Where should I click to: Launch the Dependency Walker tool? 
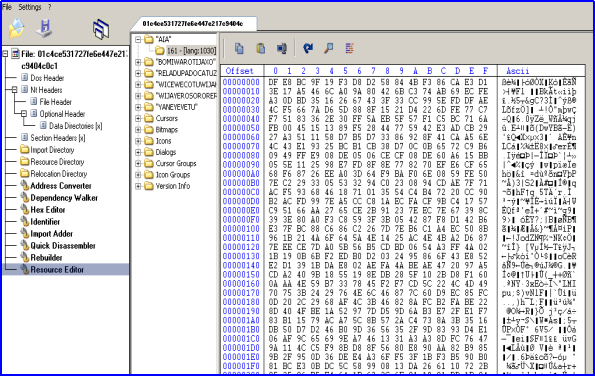64,198
